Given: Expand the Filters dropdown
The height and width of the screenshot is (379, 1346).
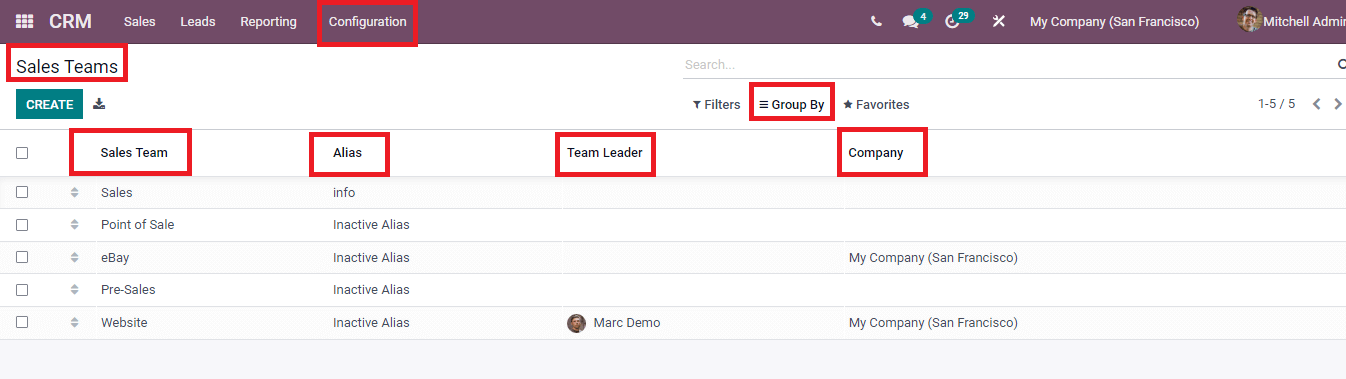Looking at the screenshot, I should [716, 104].
